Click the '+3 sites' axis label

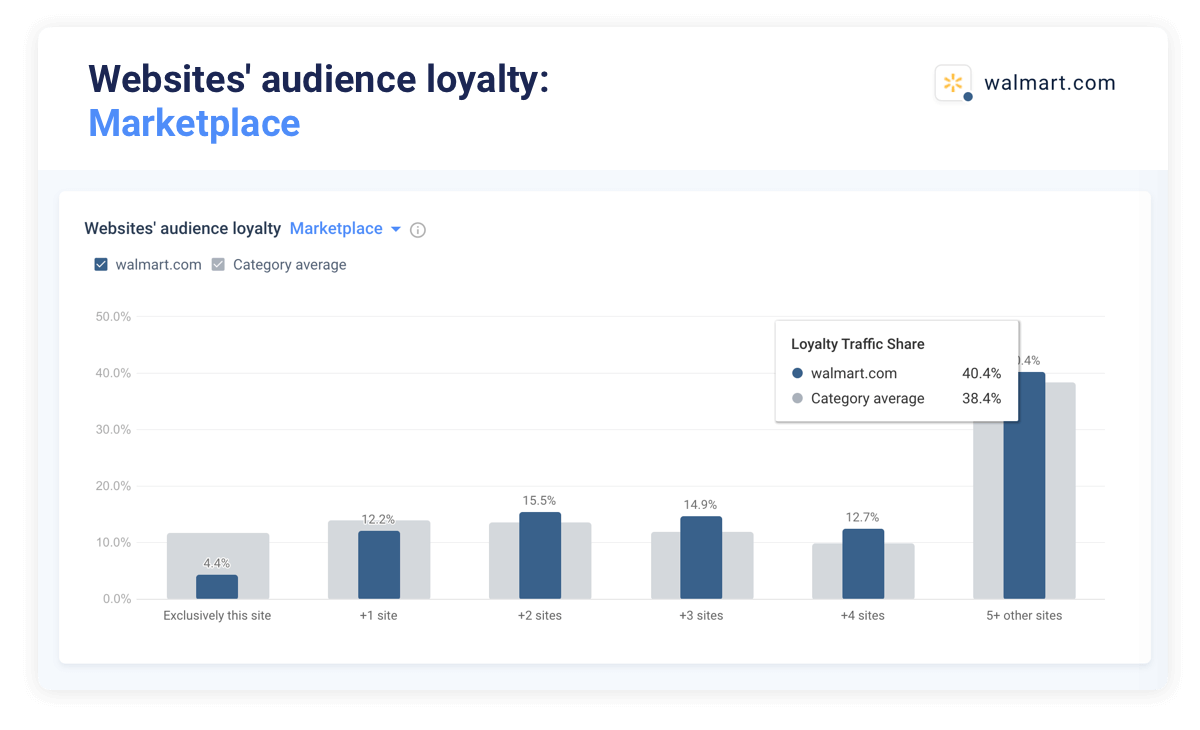point(701,616)
